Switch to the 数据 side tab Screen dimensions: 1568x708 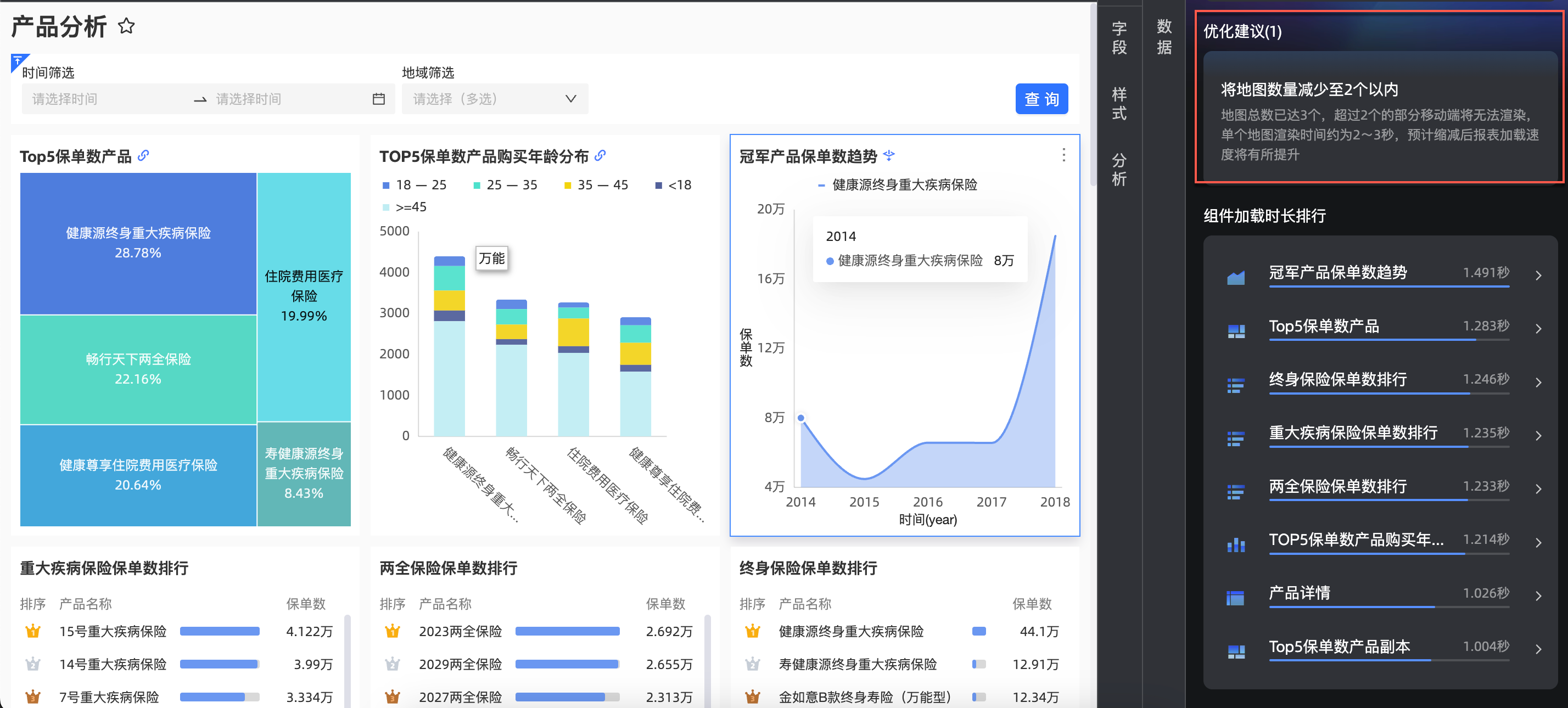[1164, 36]
